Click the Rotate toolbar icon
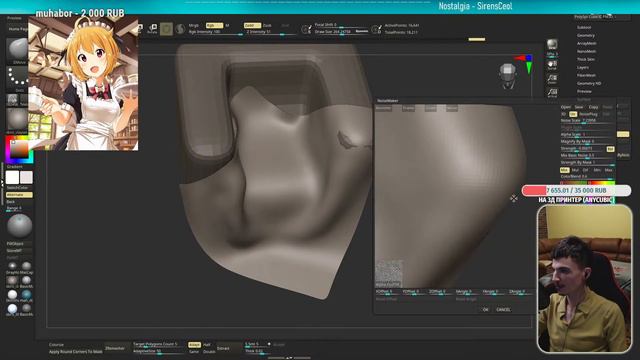Screen dimensions: 640x360 [152, 29]
